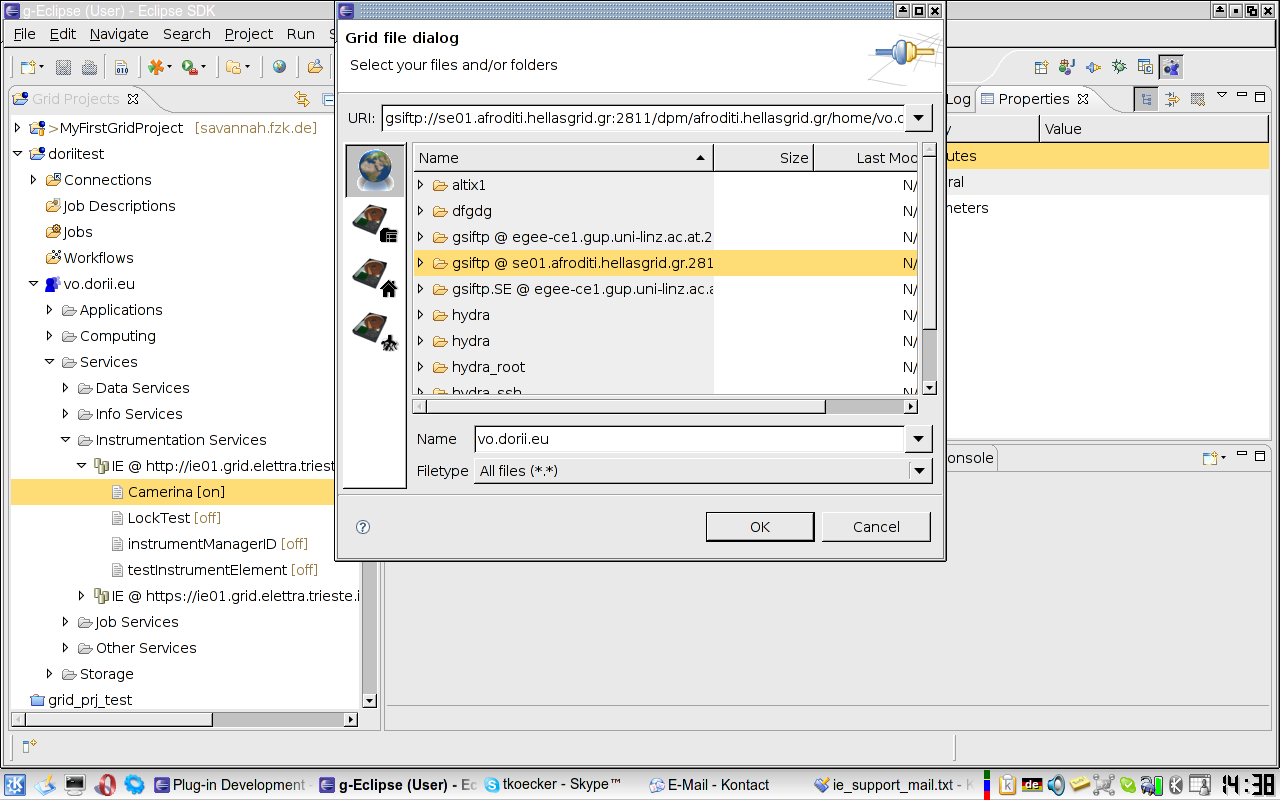Expand the Data Services node
This screenshot has width=1280, height=800.
tap(65, 388)
